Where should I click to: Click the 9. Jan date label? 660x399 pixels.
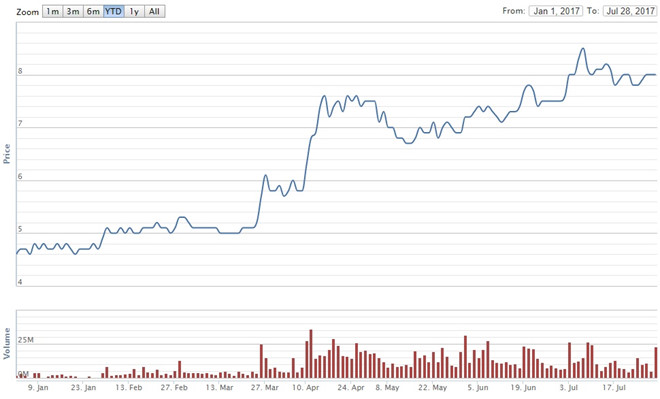point(38,388)
